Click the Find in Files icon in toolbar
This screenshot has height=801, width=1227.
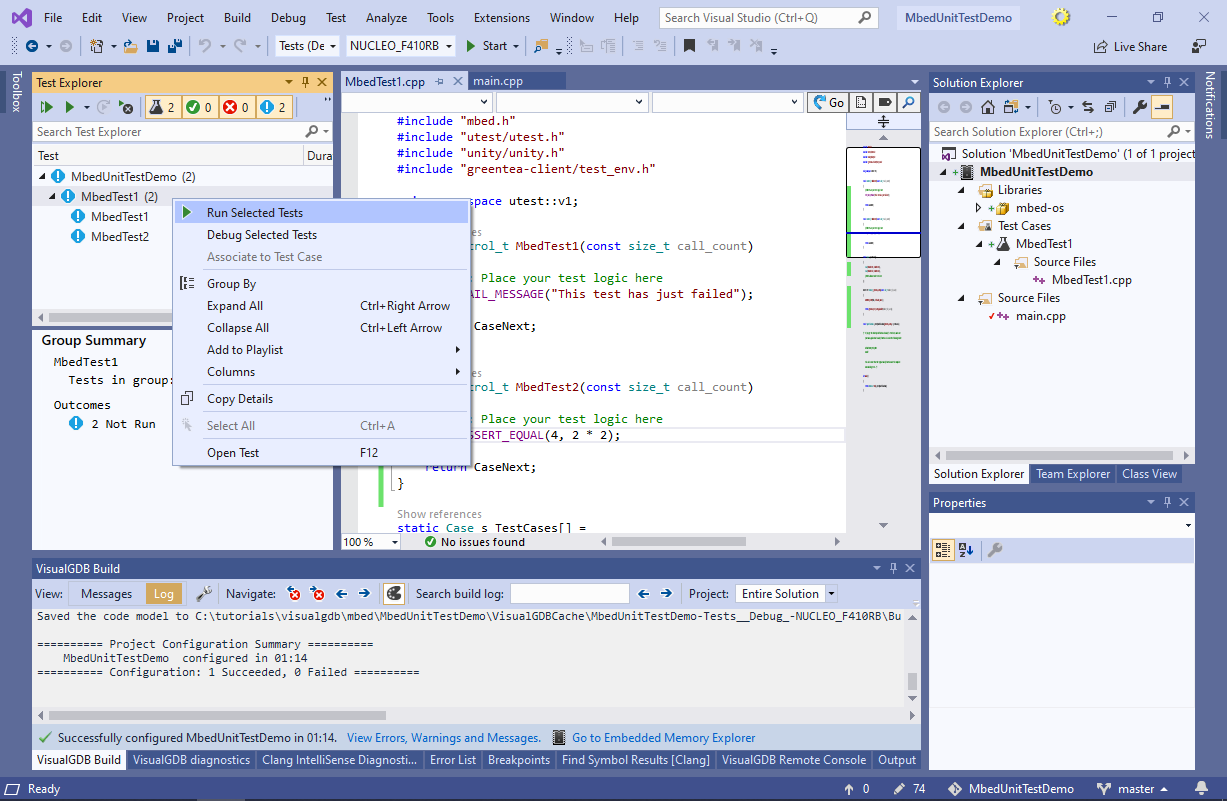(x=541, y=46)
